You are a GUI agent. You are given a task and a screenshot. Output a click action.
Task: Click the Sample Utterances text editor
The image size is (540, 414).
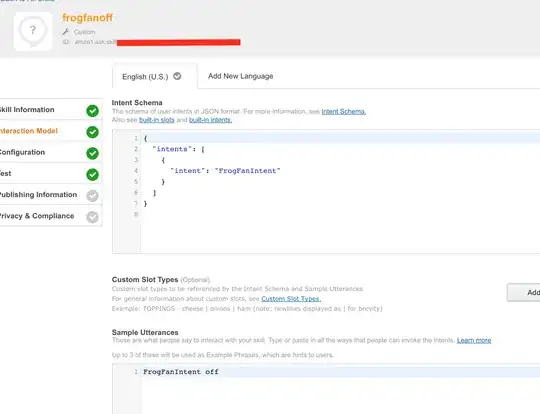point(326,389)
